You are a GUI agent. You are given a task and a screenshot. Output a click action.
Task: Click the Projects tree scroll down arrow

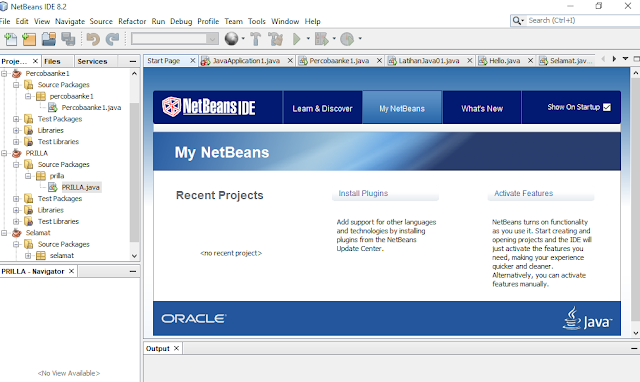click(x=134, y=256)
